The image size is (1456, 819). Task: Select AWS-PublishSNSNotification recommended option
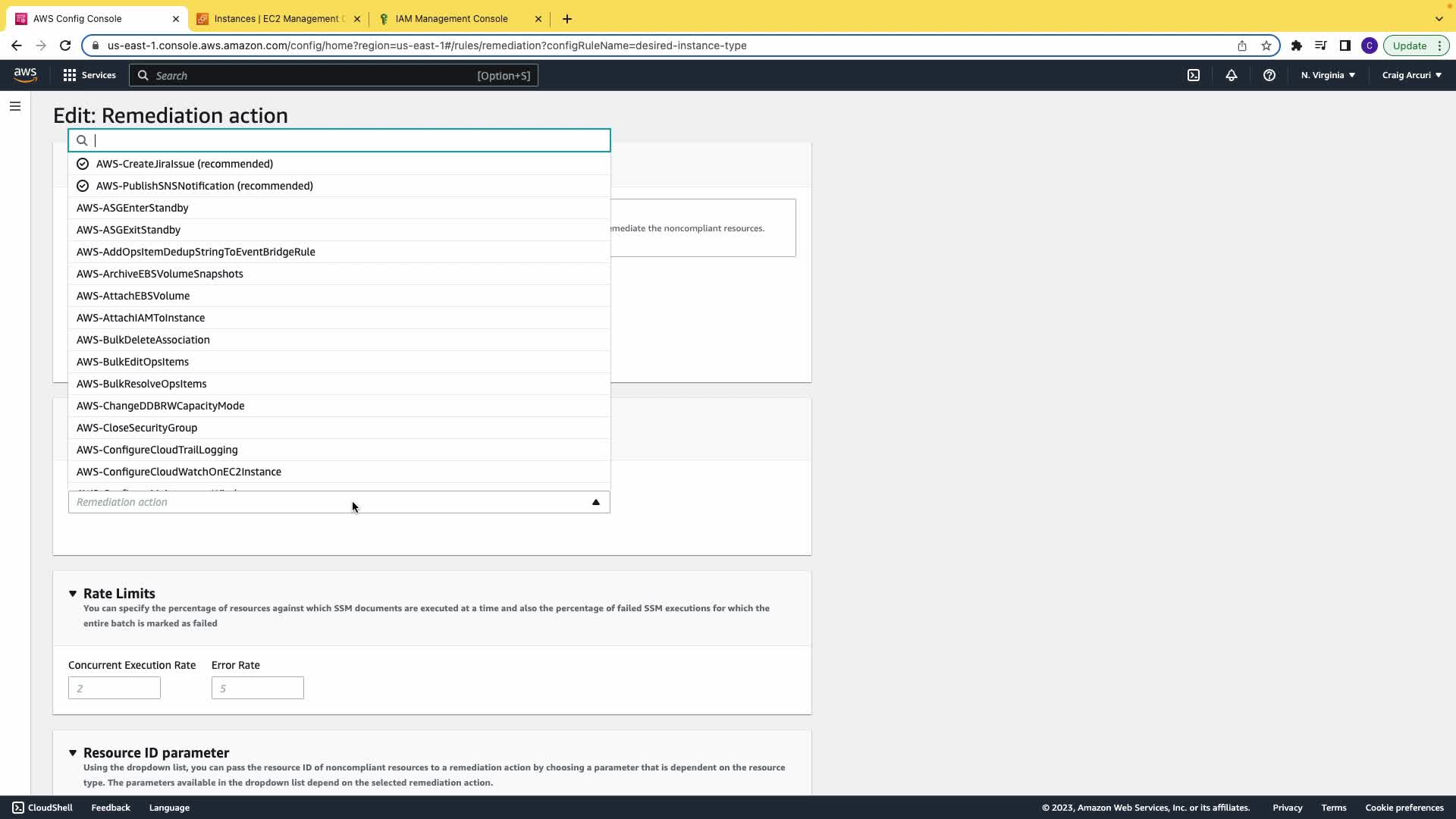204,186
